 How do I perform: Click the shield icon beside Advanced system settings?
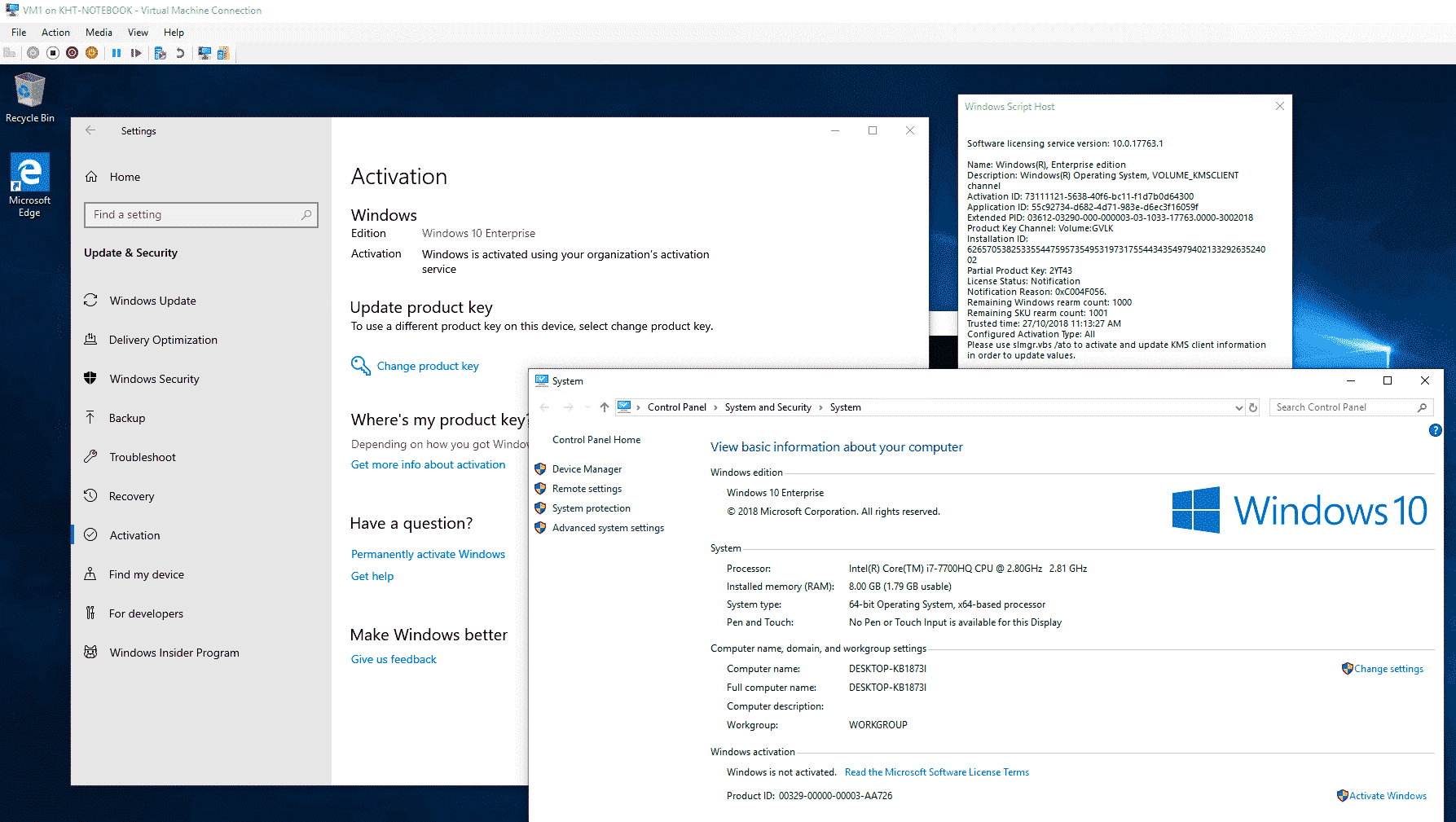point(539,528)
